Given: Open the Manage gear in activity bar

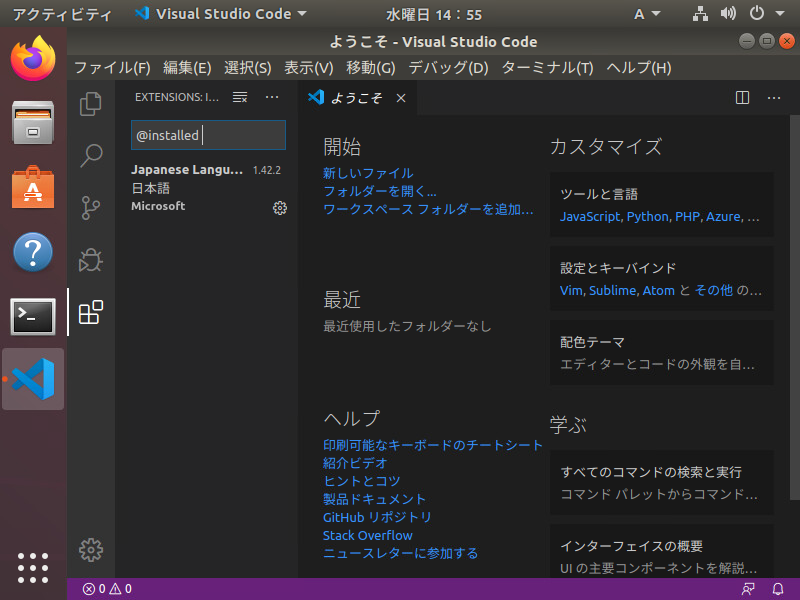Looking at the screenshot, I should click(91, 550).
